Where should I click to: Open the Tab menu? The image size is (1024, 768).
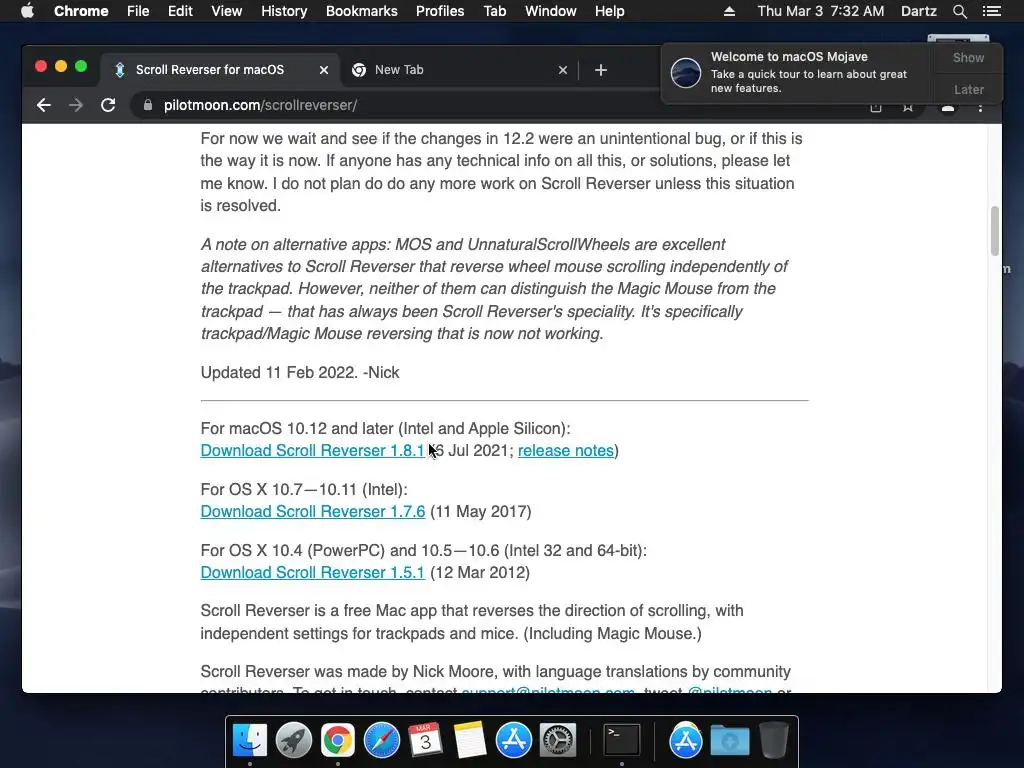494,11
